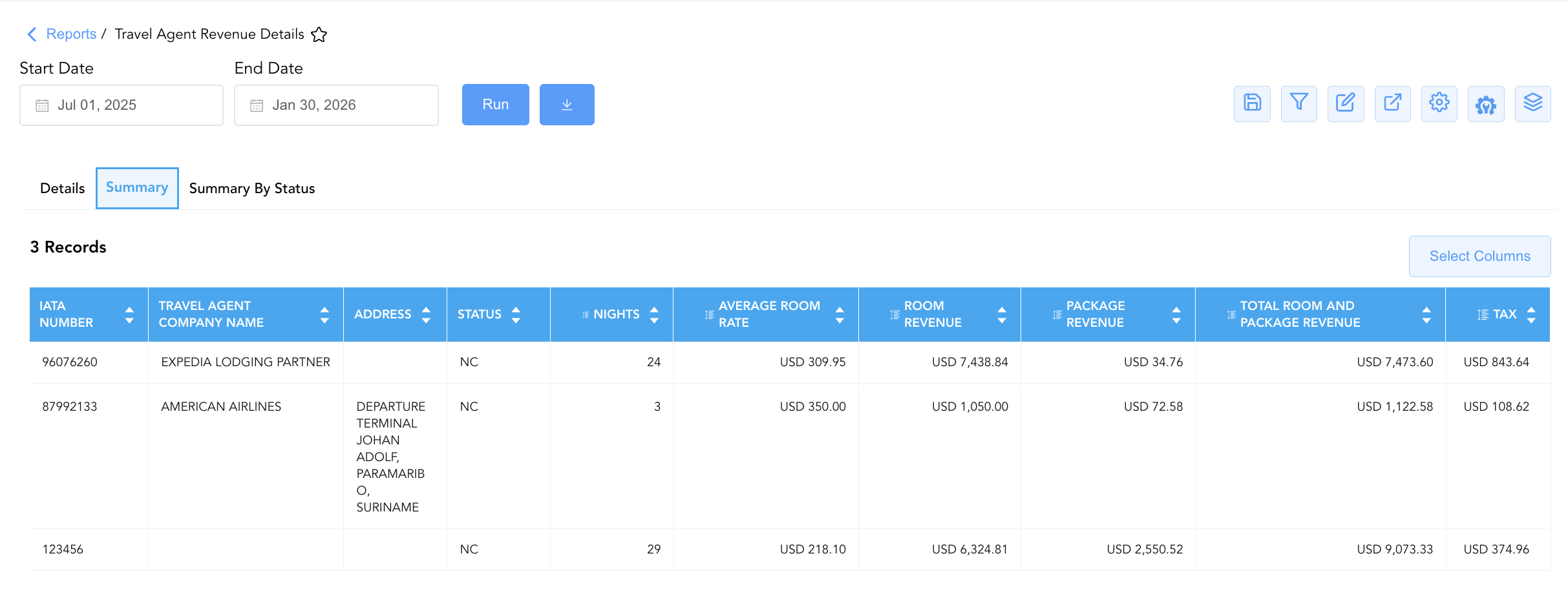This screenshot has width=1568, height=589.
Task: Sort by Status column arrows
Action: click(516, 315)
